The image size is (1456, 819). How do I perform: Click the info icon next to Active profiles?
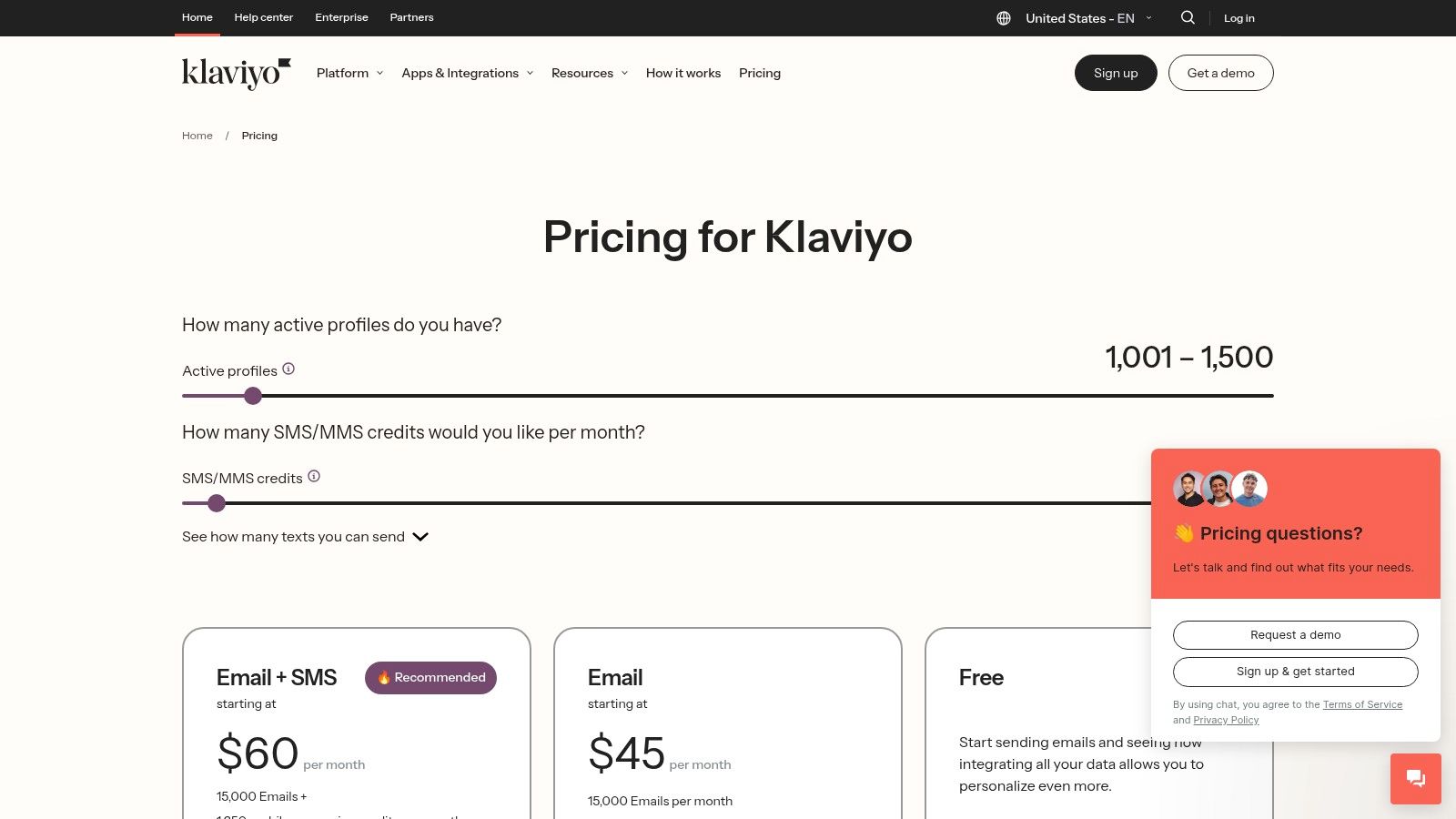pos(288,368)
